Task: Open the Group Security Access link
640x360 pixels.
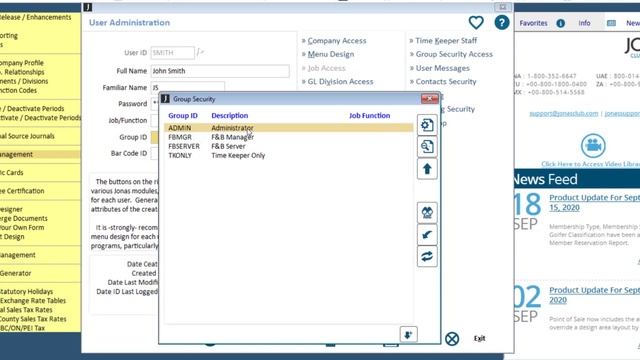Action: point(454,54)
